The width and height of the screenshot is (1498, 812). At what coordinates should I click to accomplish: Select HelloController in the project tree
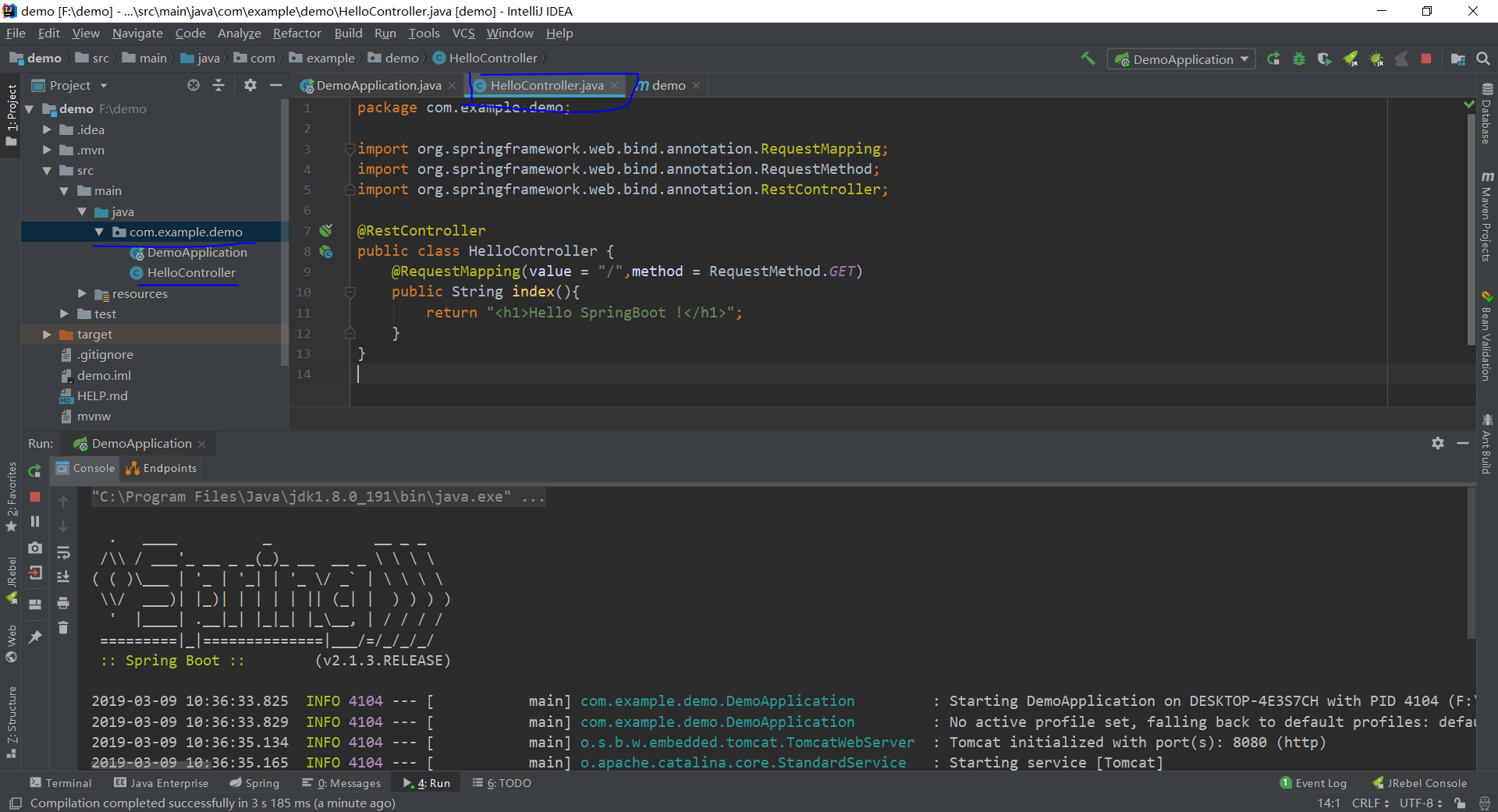(x=190, y=272)
